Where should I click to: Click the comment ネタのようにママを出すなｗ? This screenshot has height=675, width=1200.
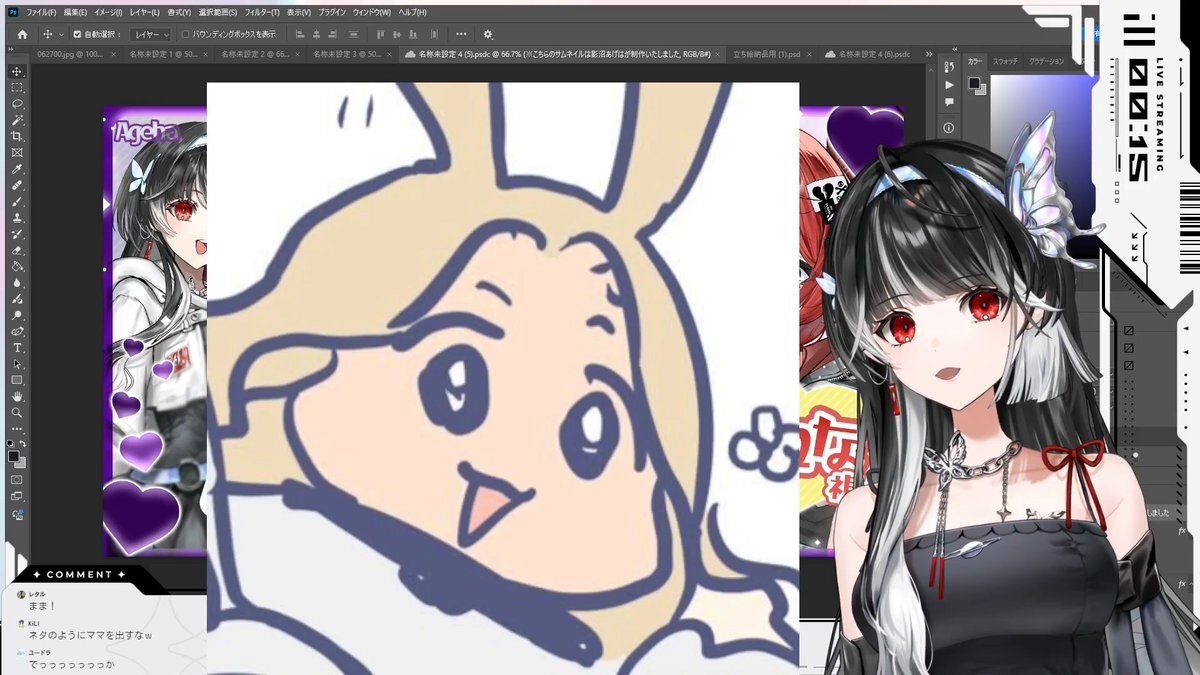[90, 636]
